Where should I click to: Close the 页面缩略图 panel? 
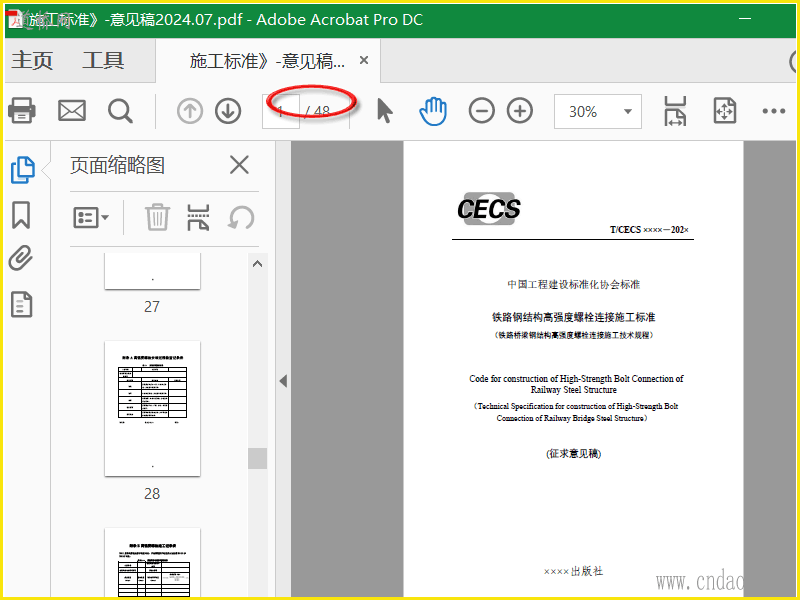[x=239, y=165]
